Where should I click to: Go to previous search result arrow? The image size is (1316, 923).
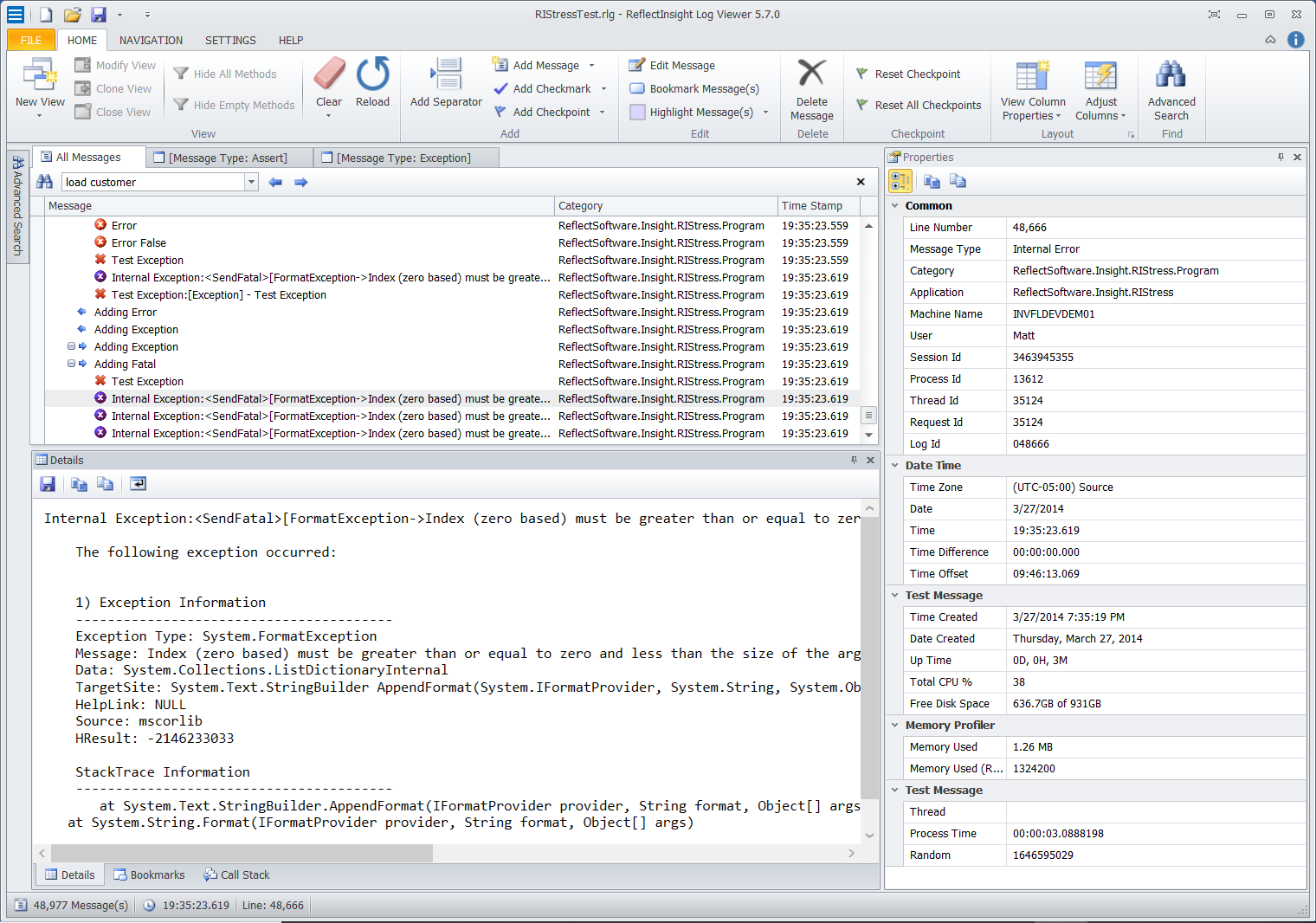(x=275, y=182)
